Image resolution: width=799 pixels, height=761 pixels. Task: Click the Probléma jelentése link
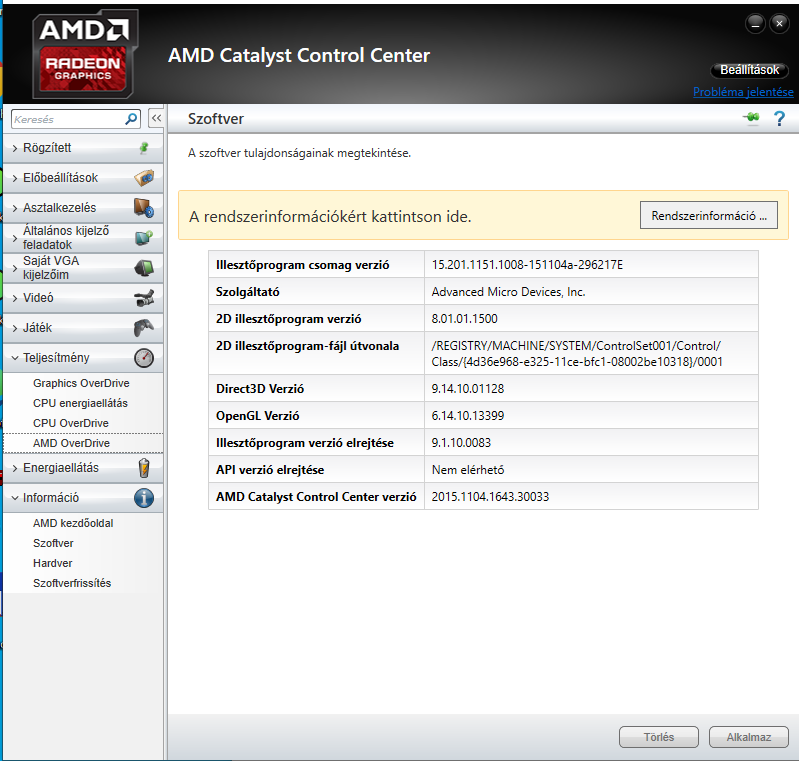743,92
